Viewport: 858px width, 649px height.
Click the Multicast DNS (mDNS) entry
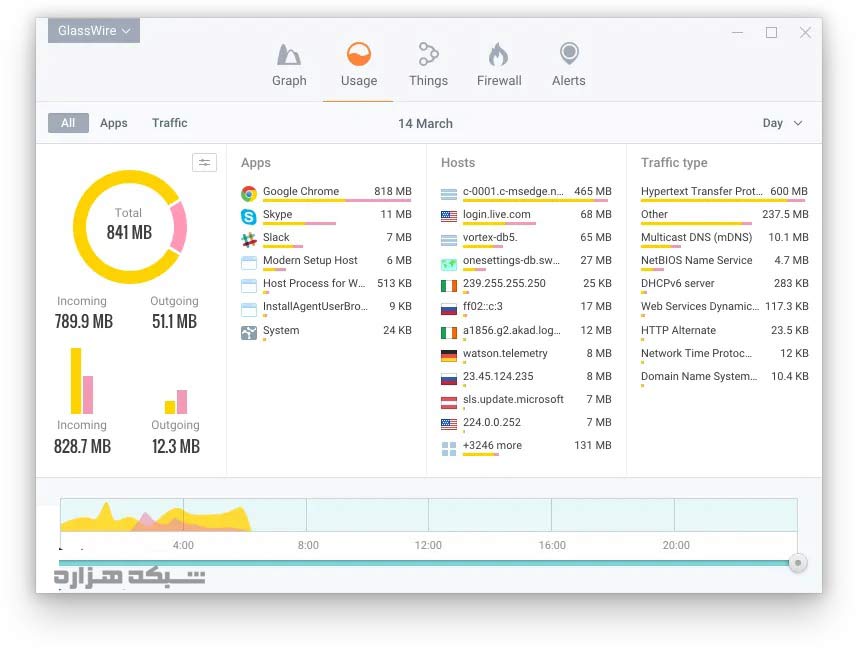(x=697, y=237)
